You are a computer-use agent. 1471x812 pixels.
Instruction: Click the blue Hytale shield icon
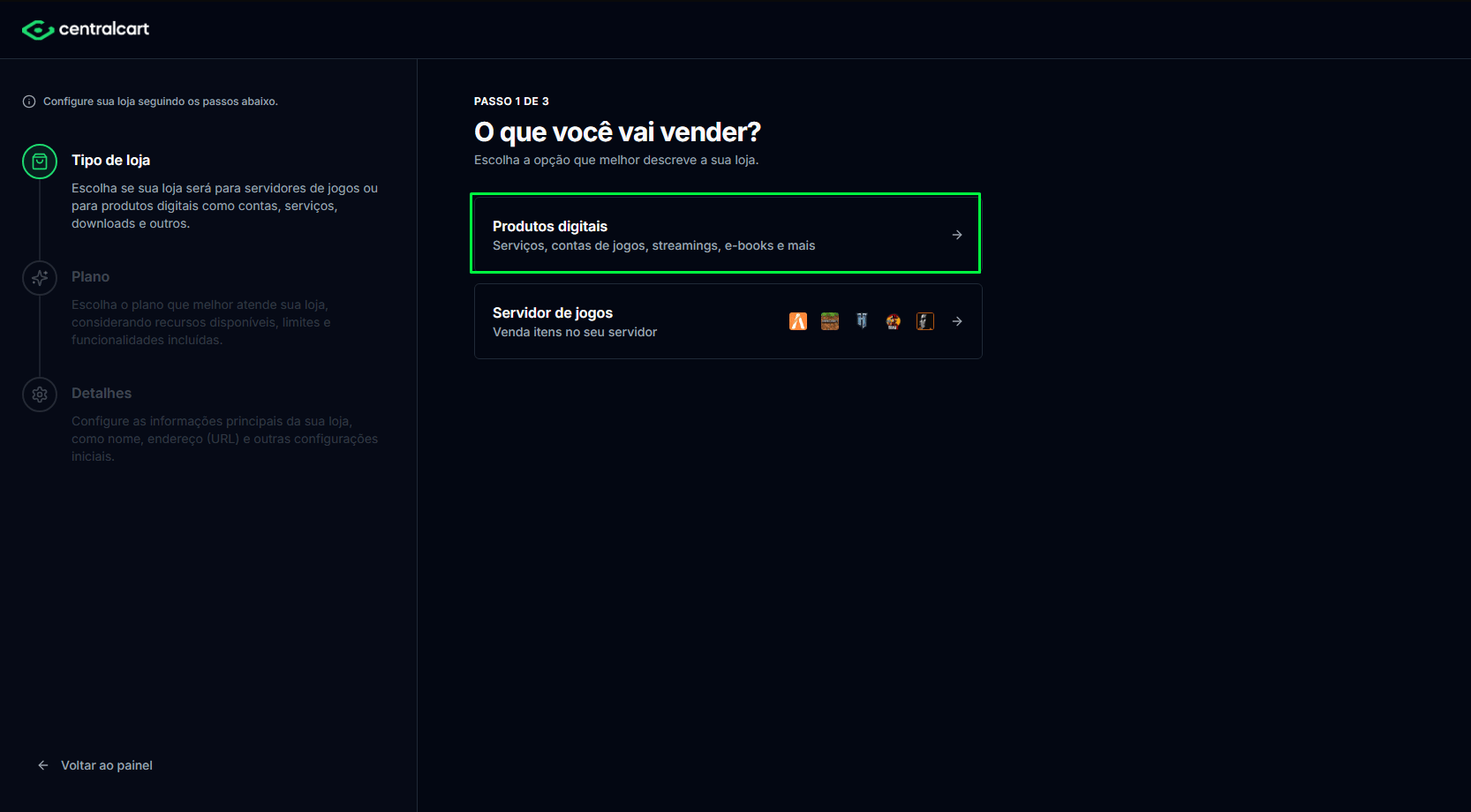tap(862, 321)
